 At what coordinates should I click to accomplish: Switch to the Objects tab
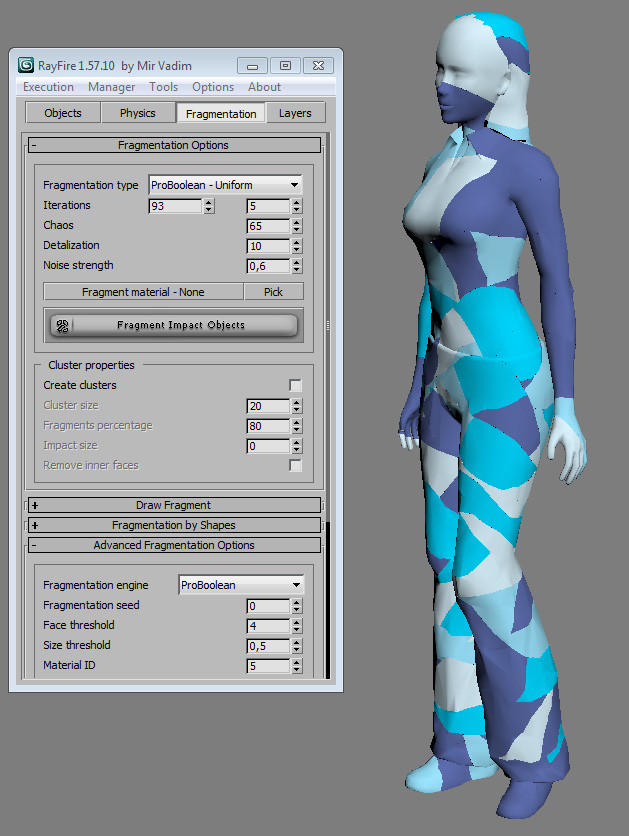[63, 113]
